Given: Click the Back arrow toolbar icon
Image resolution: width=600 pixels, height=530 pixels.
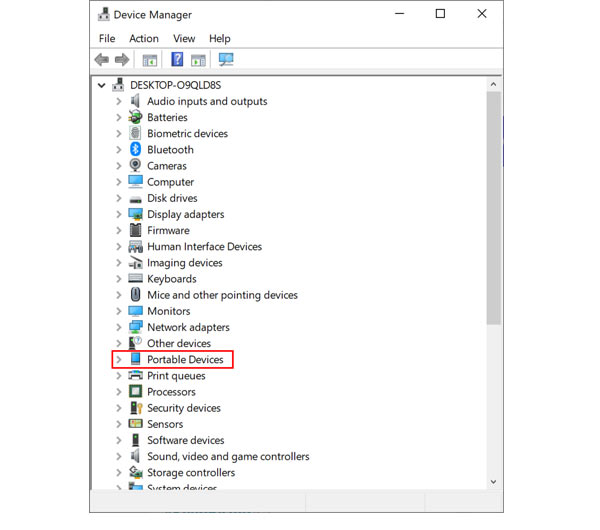Looking at the screenshot, I should coord(102,61).
